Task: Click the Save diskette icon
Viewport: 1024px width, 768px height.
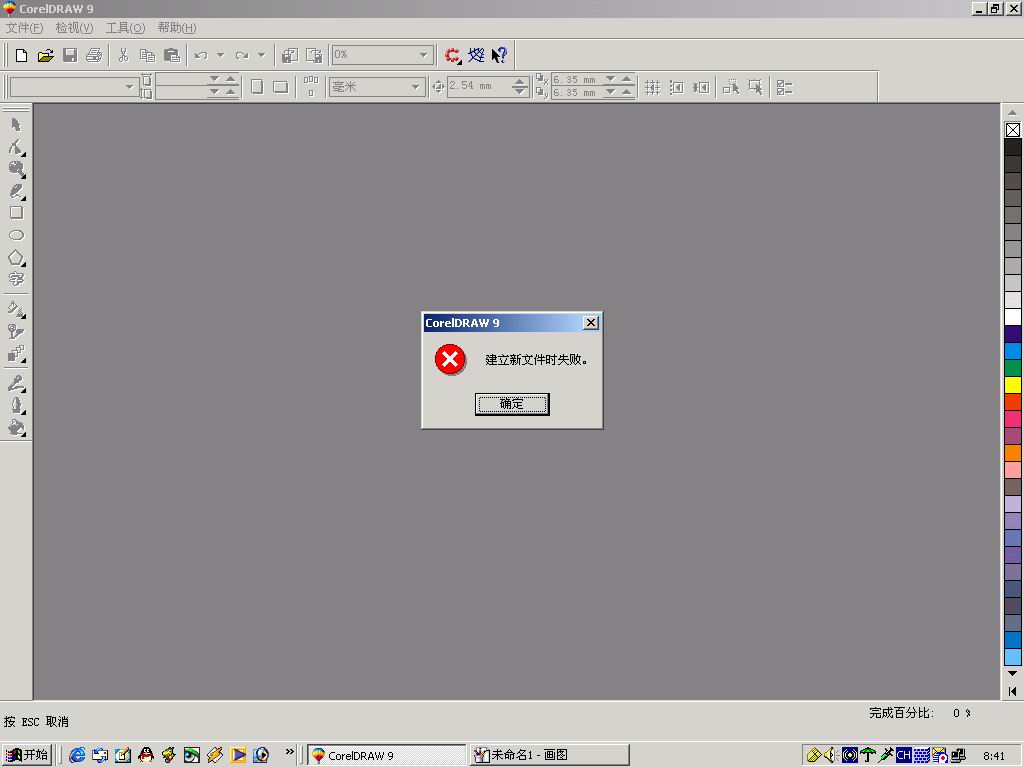Action: 70,56
